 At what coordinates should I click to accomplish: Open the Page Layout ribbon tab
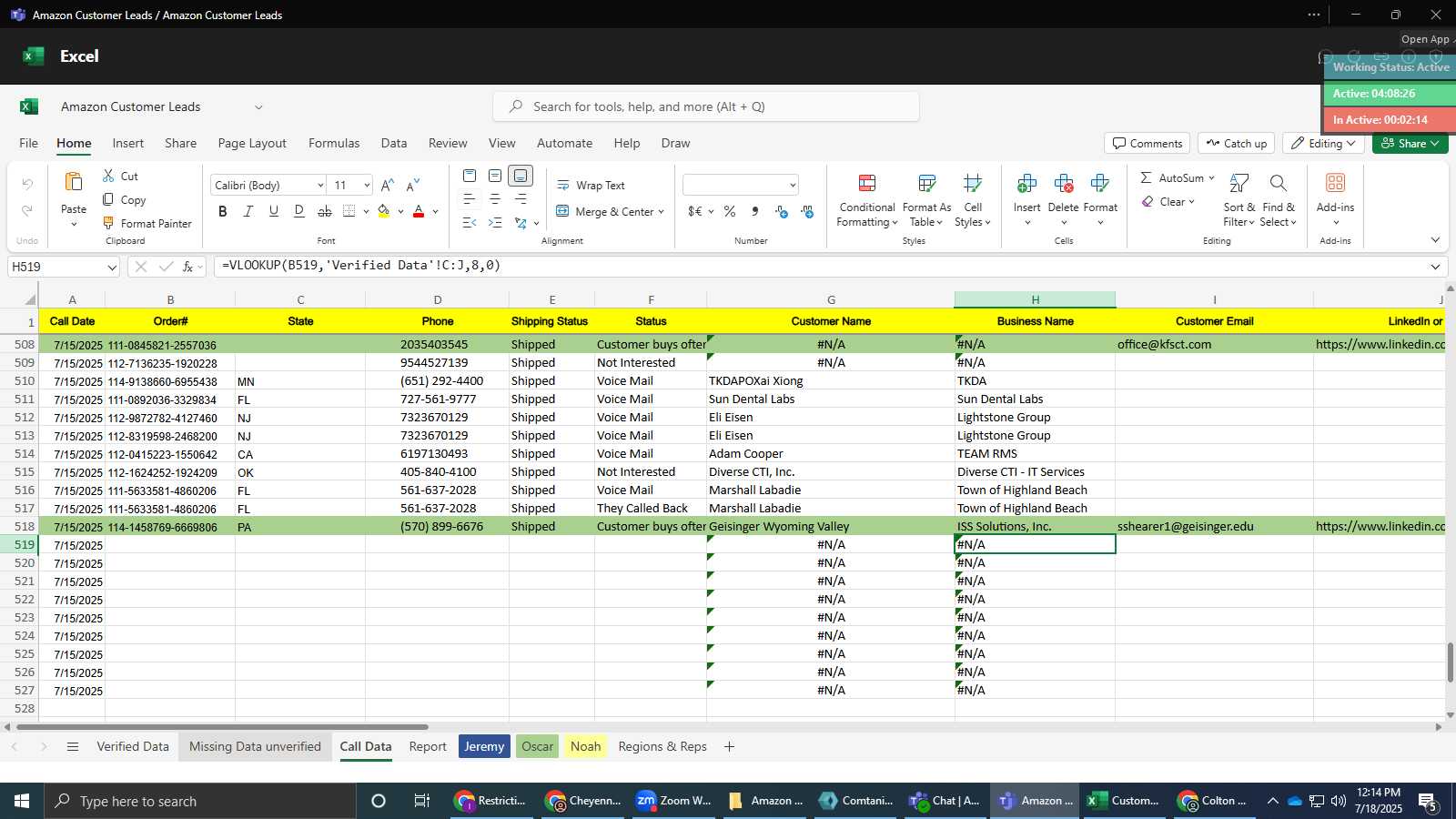(x=252, y=143)
